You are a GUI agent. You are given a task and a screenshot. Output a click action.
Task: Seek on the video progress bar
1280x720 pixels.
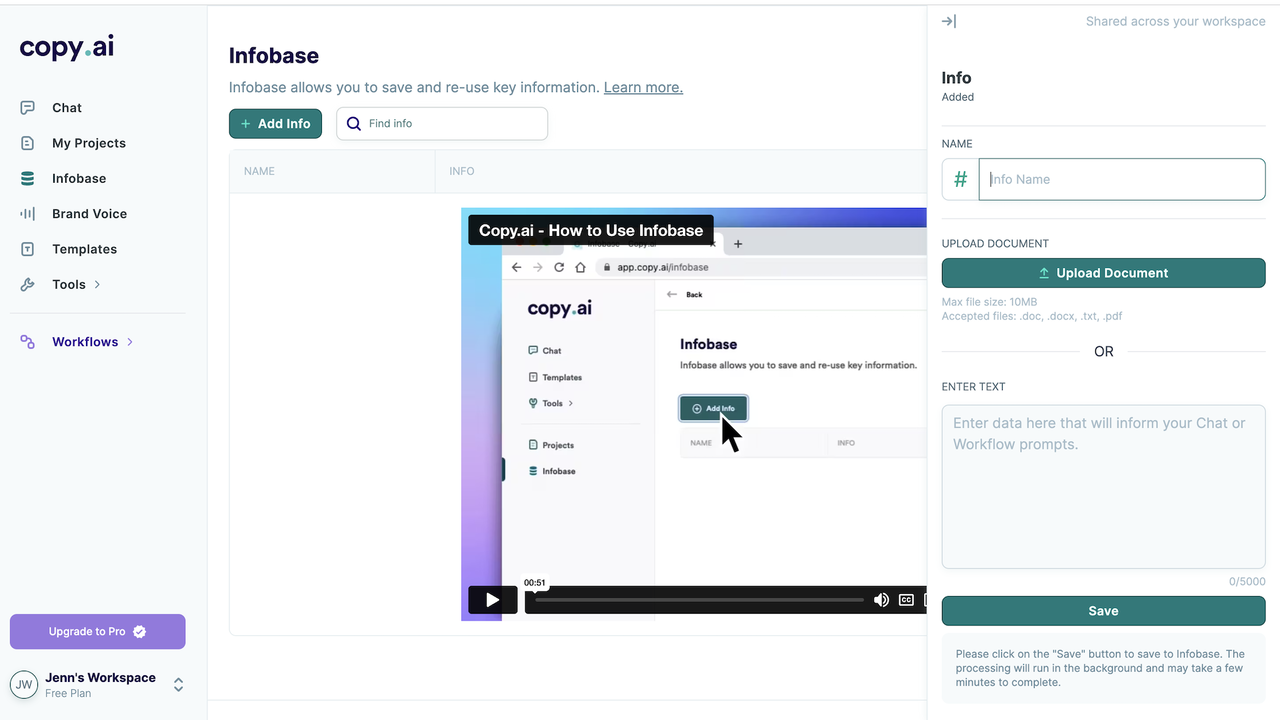click(x=699, y=600)
